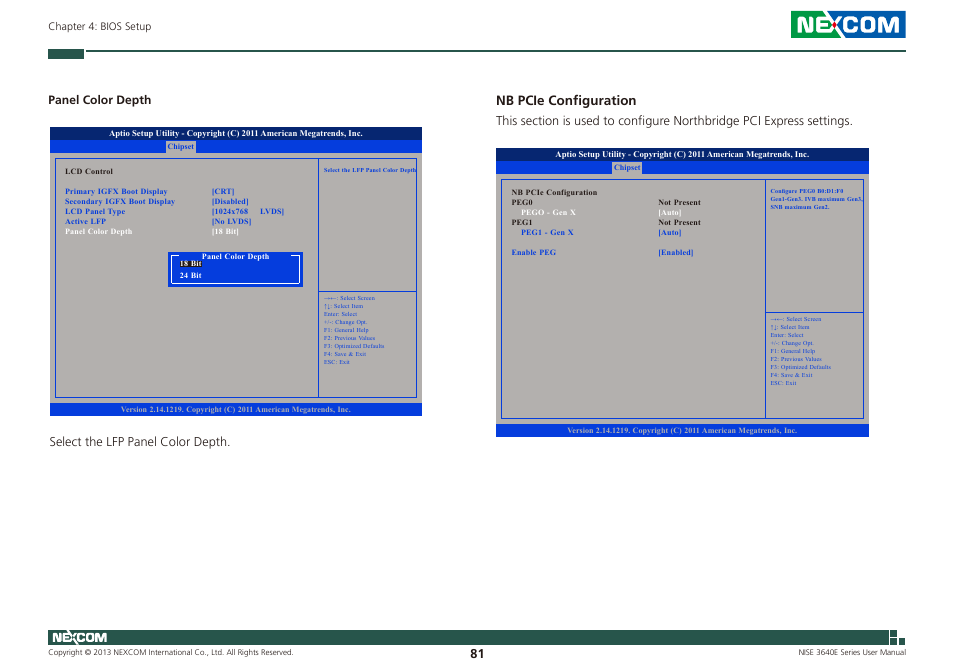The width and height of the screenshot is (954, 672).
Task: Click the [1024x768 LVDS] panel type value
Action: coord(248,212)
